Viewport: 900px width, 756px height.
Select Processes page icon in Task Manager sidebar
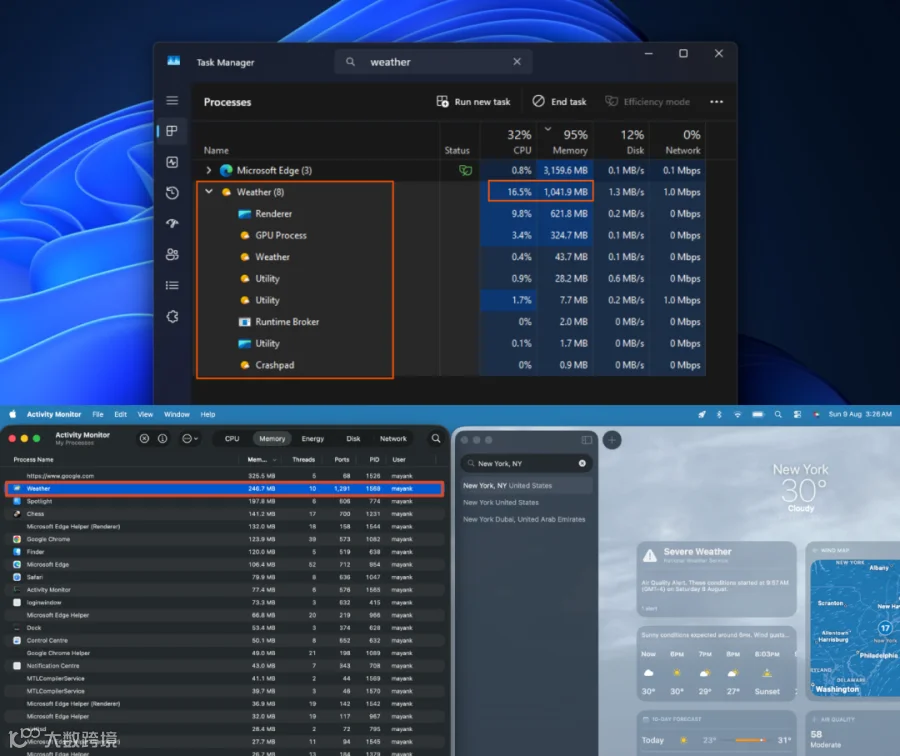172,131
